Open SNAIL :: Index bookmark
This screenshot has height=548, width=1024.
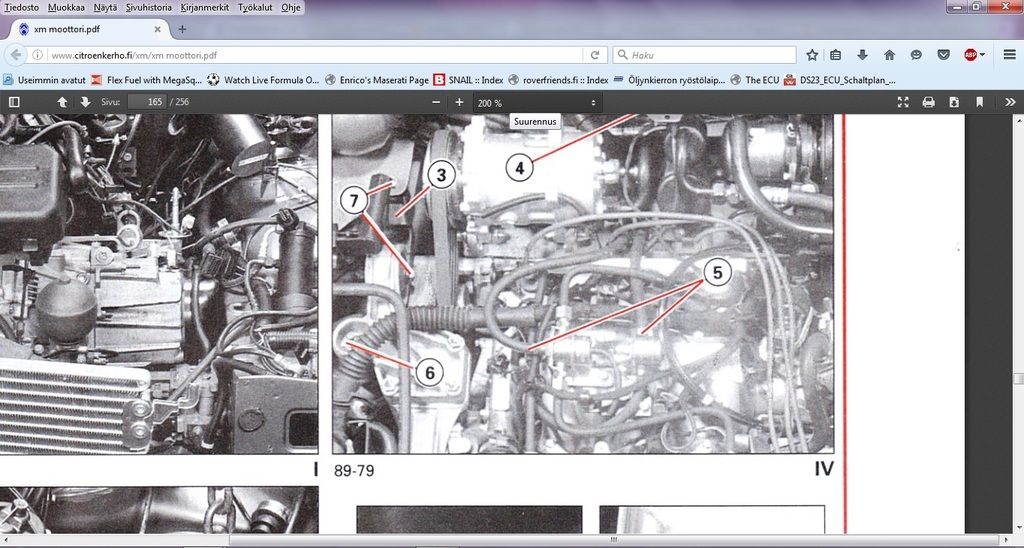468,80
